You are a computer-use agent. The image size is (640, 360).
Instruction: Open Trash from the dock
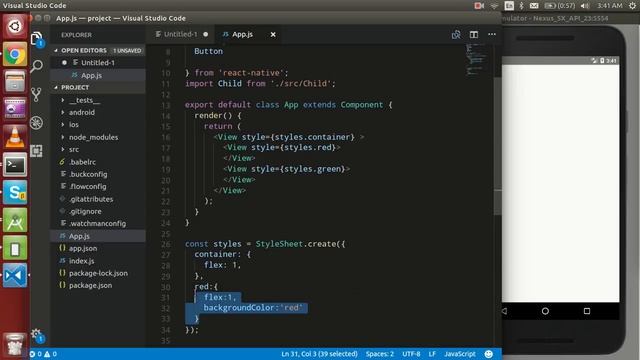[15, 346]
